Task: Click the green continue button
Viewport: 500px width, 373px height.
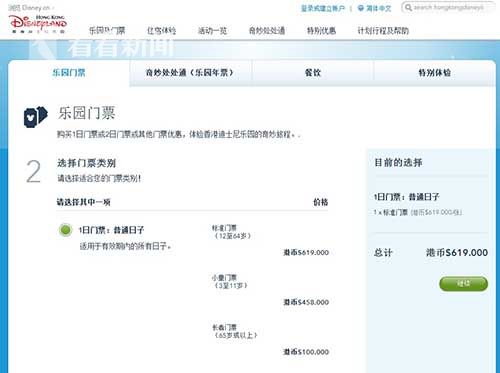Action: (463, 284)
